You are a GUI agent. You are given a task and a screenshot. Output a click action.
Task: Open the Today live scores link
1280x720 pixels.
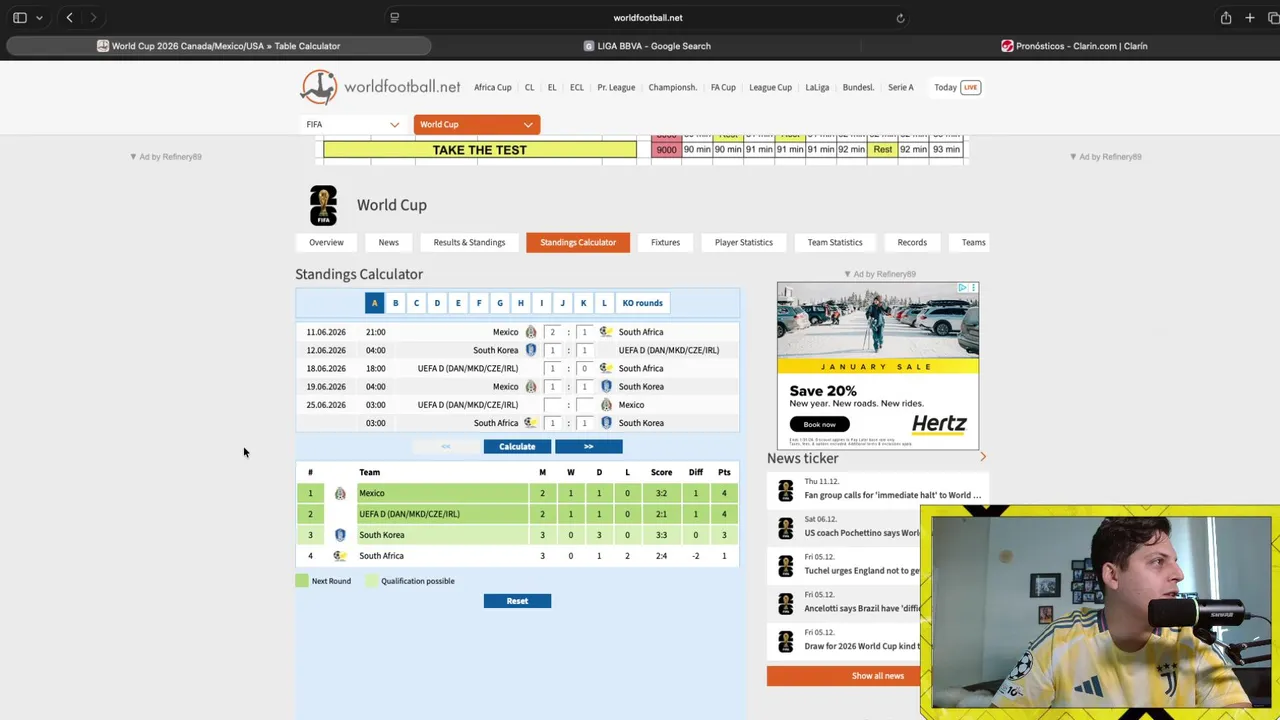(945, 87)
